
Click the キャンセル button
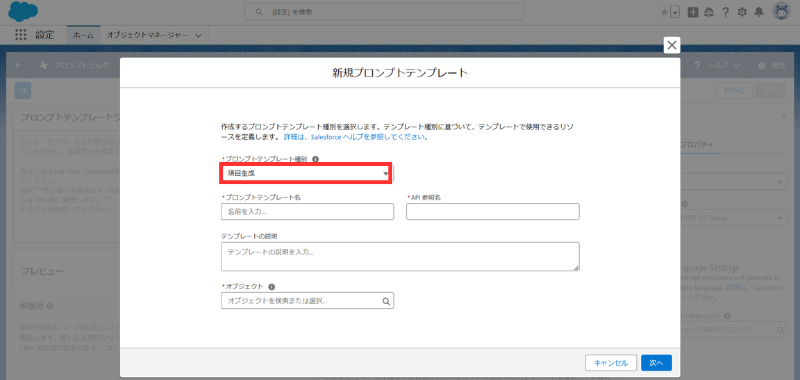pyautogui.click(x=611, y=363)
